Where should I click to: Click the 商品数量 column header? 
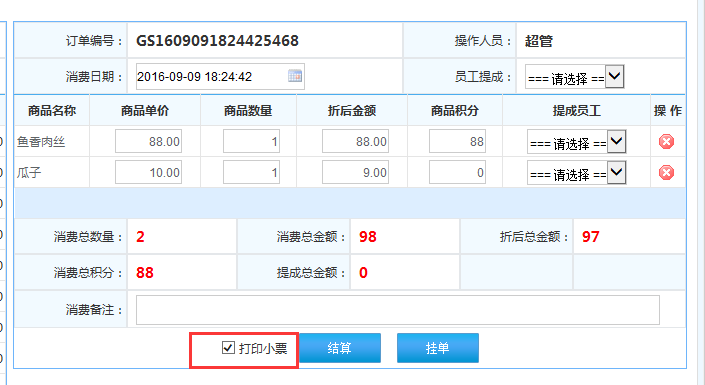[248, 111]
